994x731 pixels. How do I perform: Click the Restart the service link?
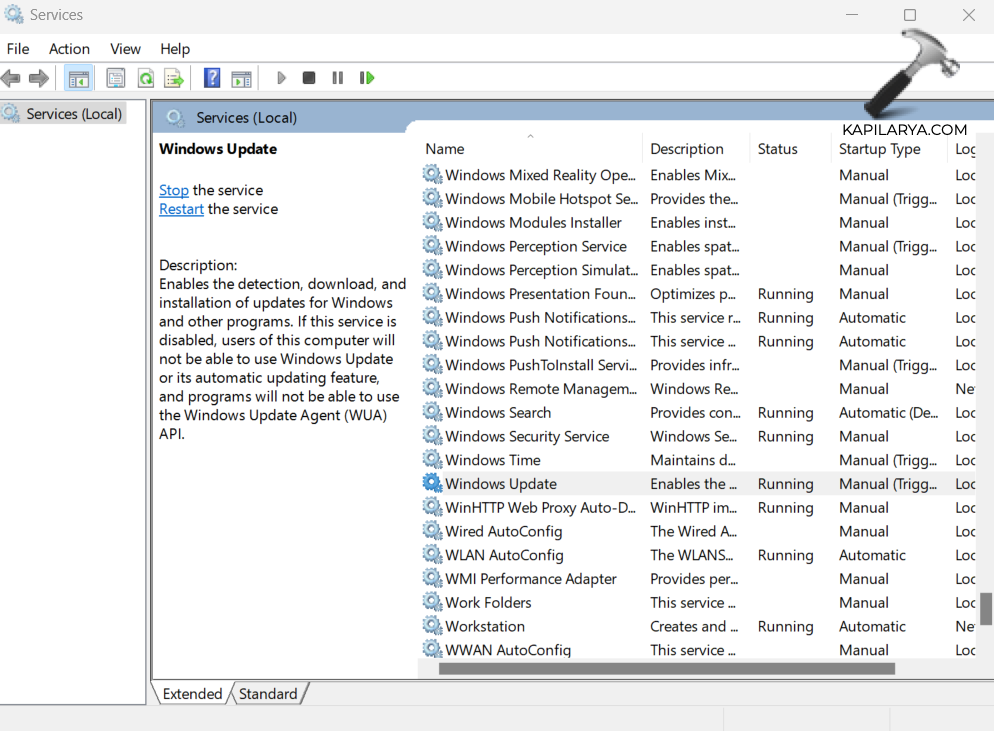(181, 209)
